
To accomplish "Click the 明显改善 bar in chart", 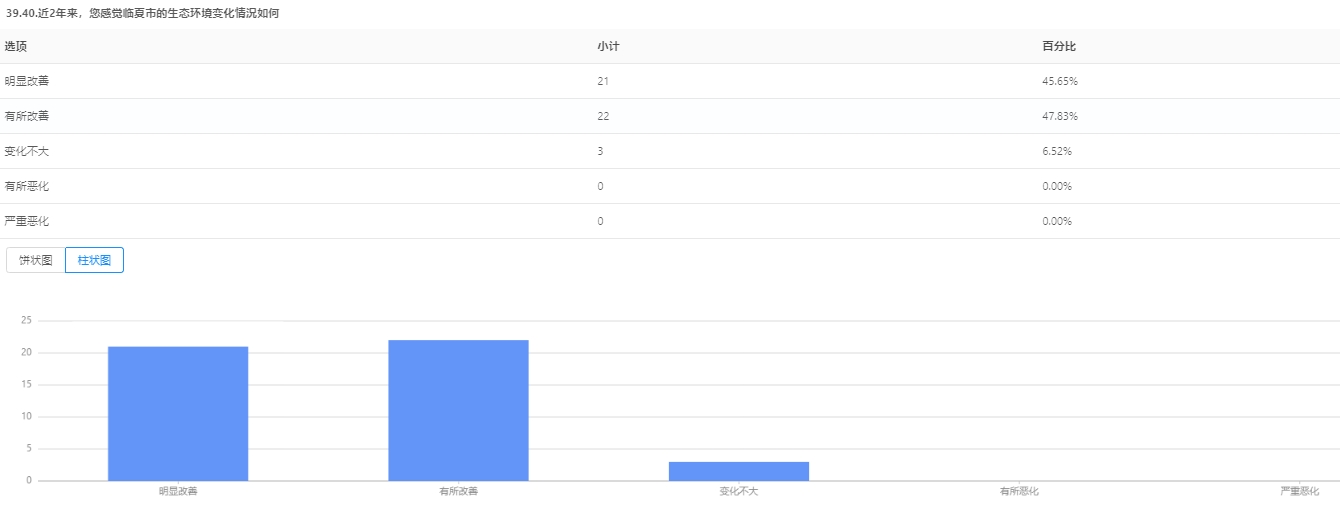I will [178, 413].
